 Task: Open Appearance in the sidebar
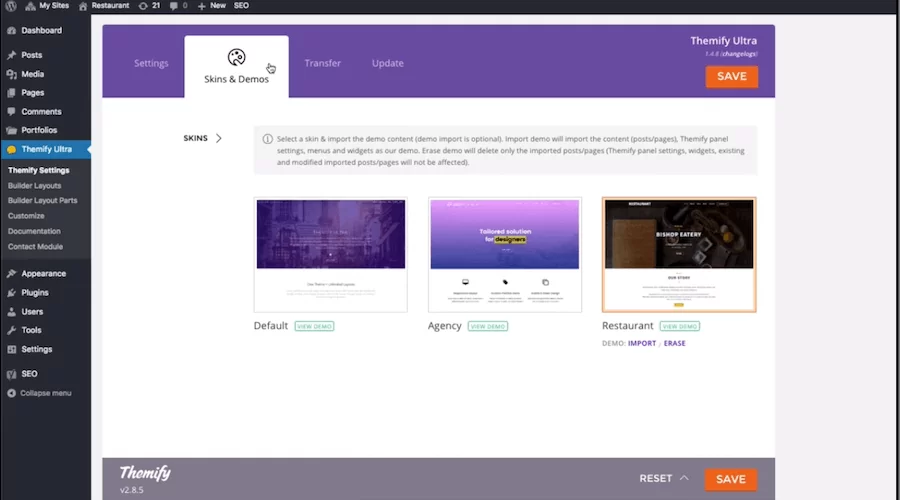[45, 274]
